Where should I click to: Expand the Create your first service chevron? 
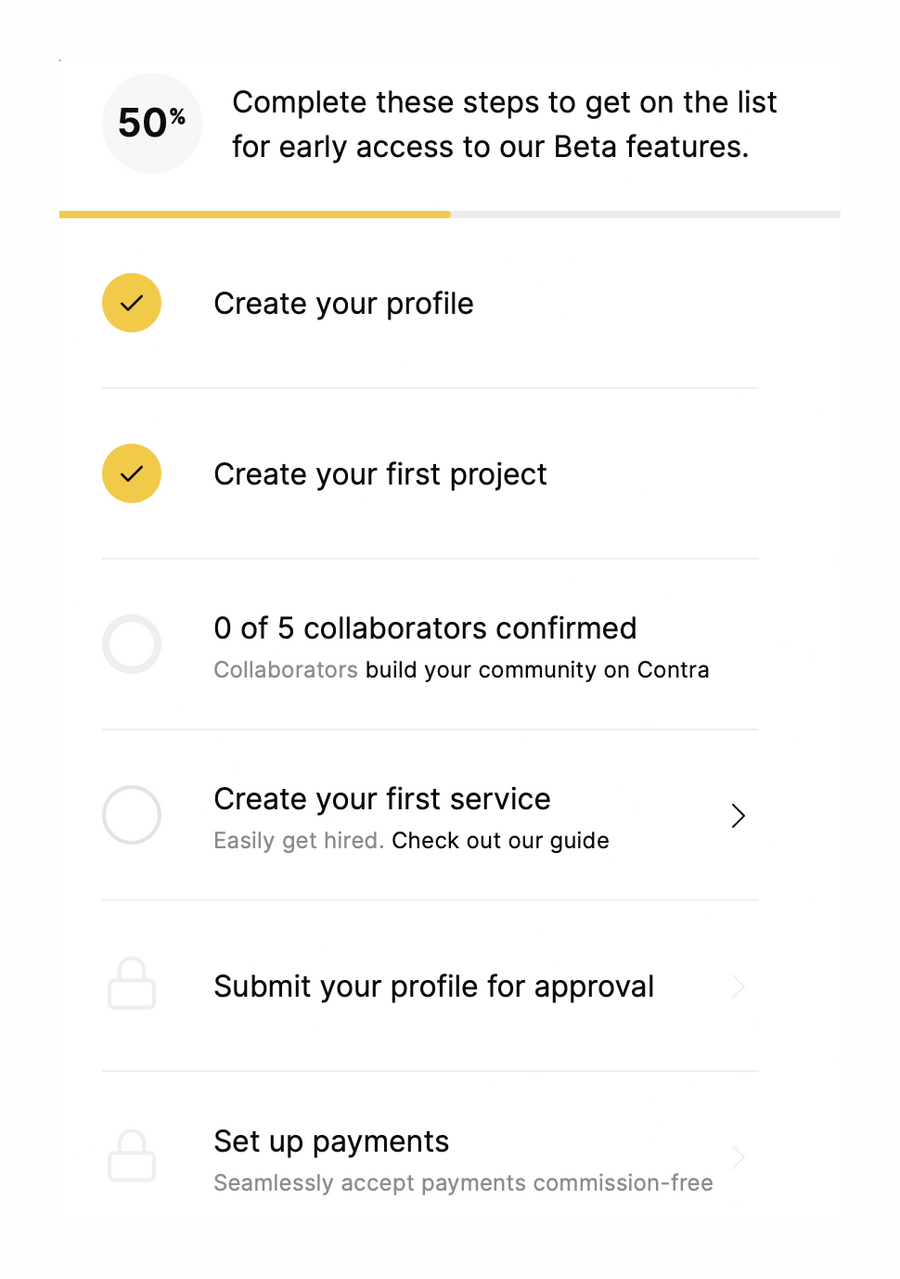click(738, 816)
